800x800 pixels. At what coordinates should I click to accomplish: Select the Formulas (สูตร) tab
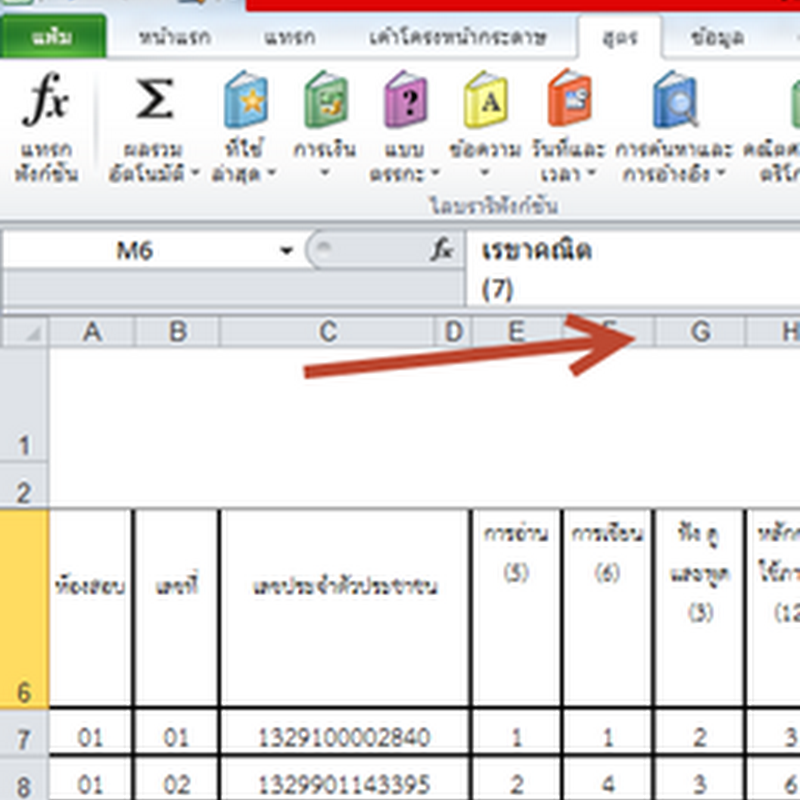(619, 37)
